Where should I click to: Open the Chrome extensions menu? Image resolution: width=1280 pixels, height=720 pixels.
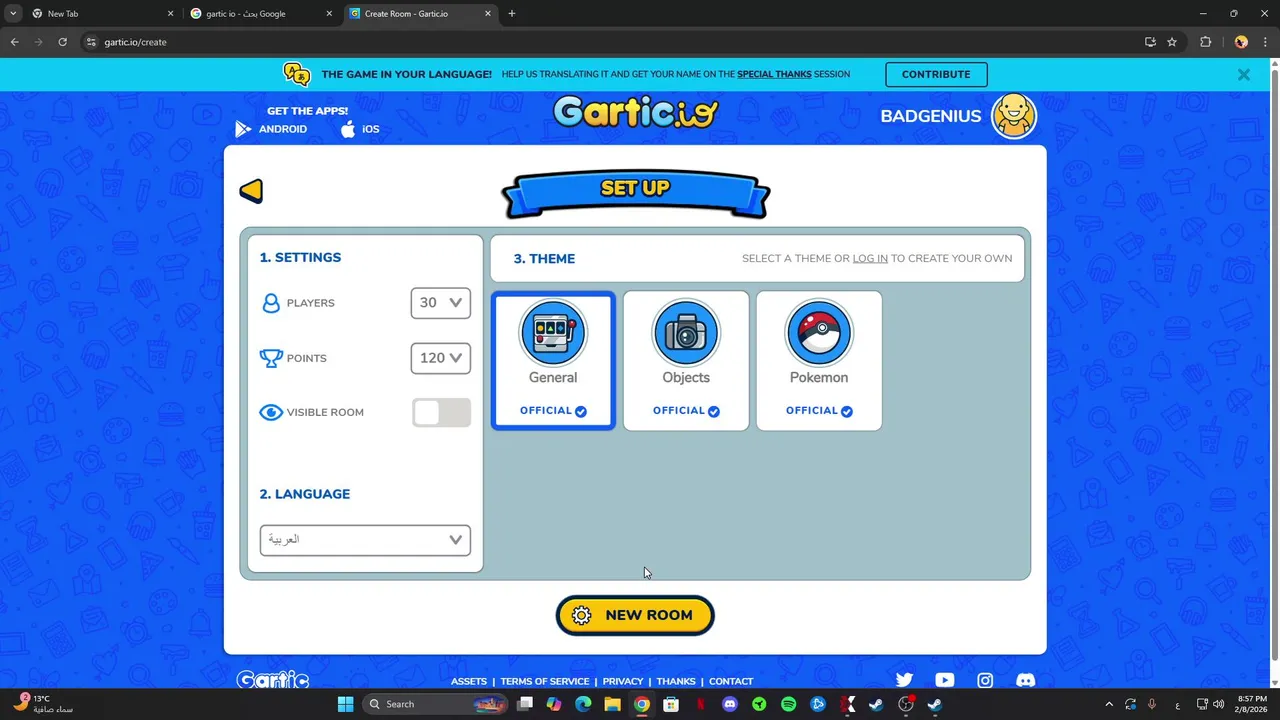(1205, 42)
